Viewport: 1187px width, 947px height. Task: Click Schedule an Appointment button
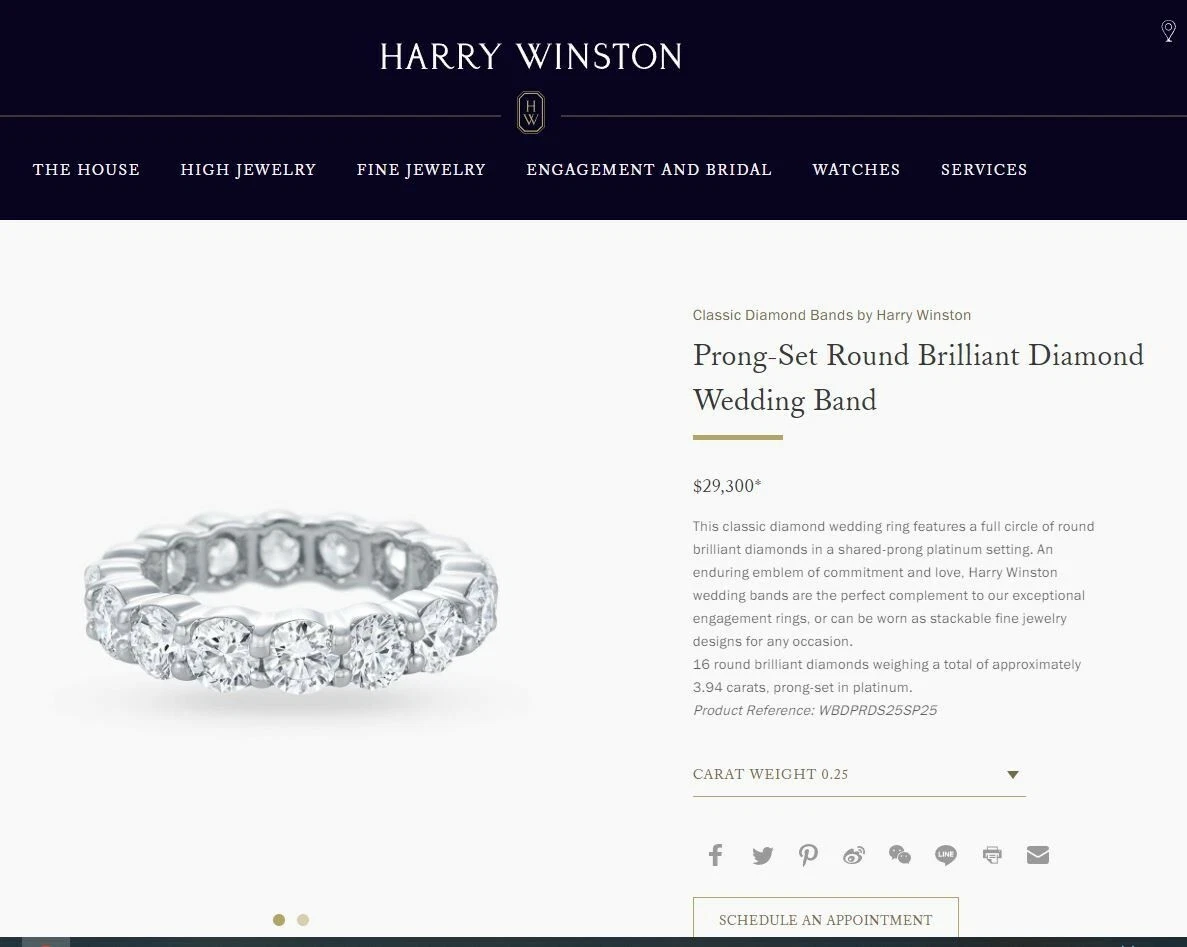[826, 919]
